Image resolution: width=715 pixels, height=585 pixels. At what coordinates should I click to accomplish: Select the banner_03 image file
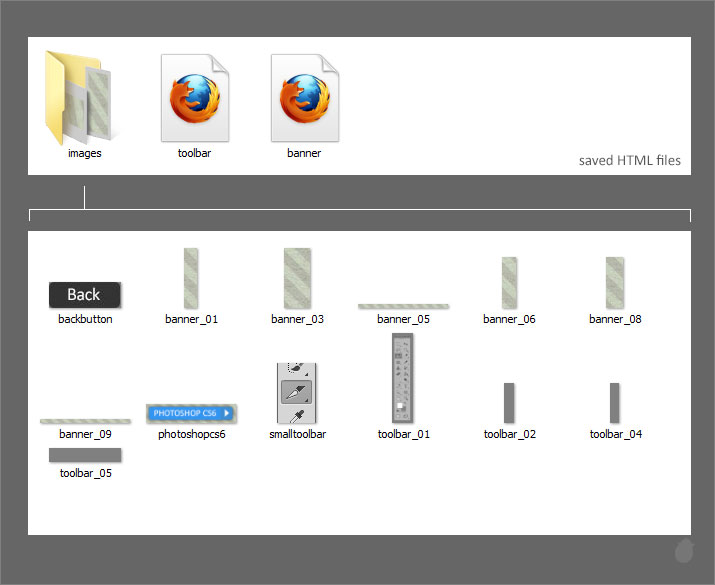click(x=297, y=279)
